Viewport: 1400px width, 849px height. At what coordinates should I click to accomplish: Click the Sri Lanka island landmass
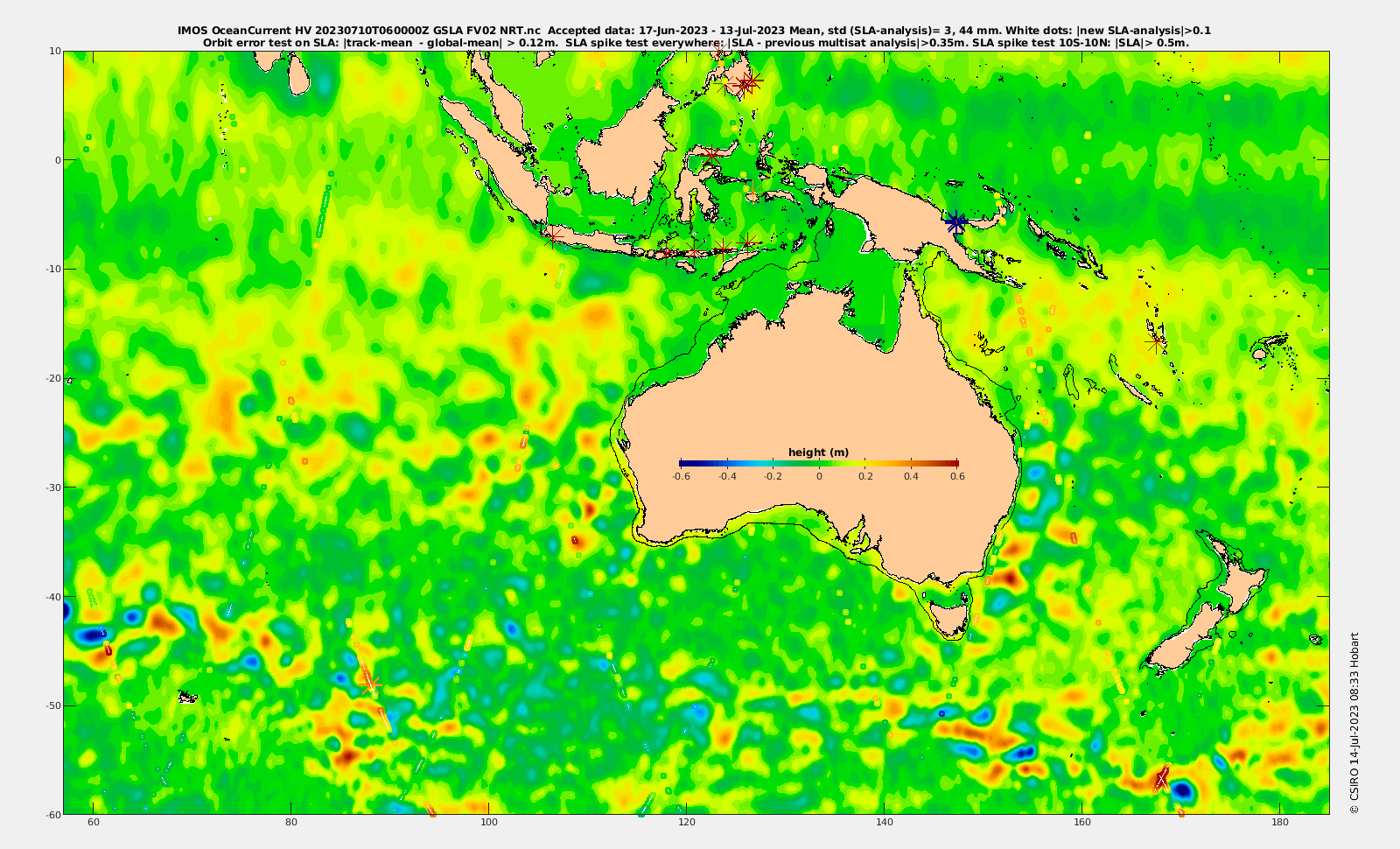coord(299,75)
